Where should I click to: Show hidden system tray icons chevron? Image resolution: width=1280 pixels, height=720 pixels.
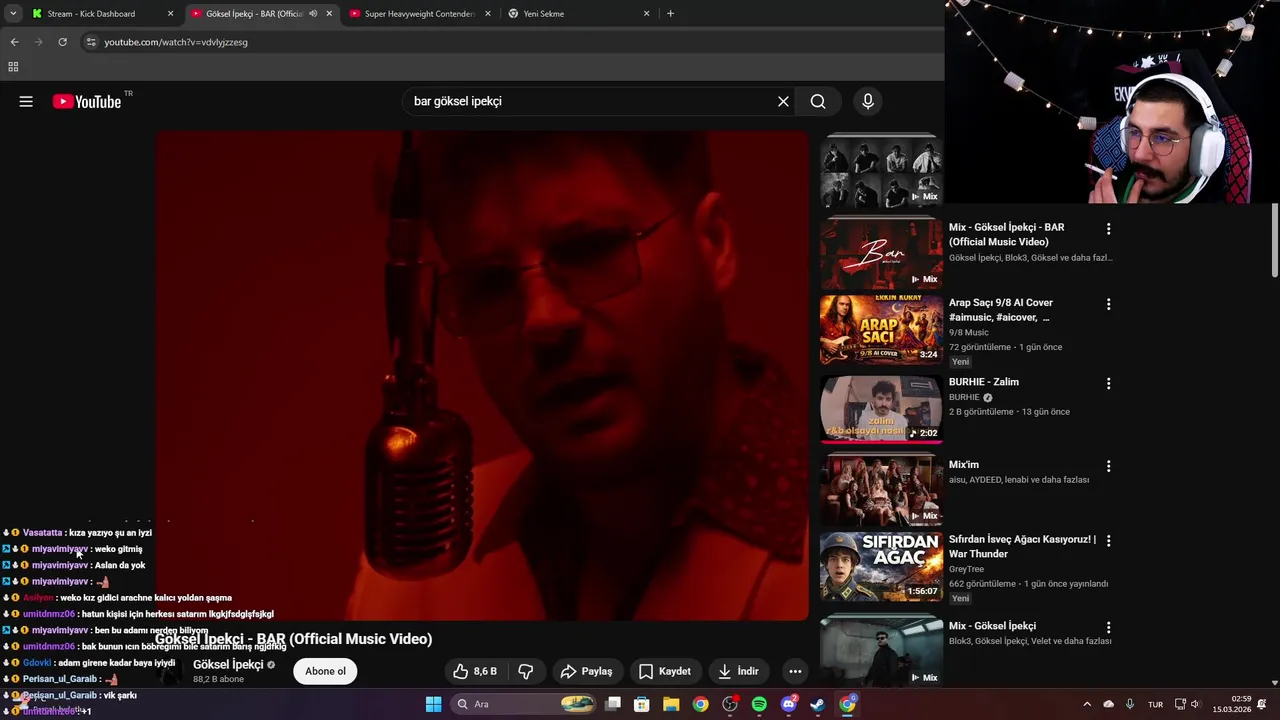(x=1088, y=704)
